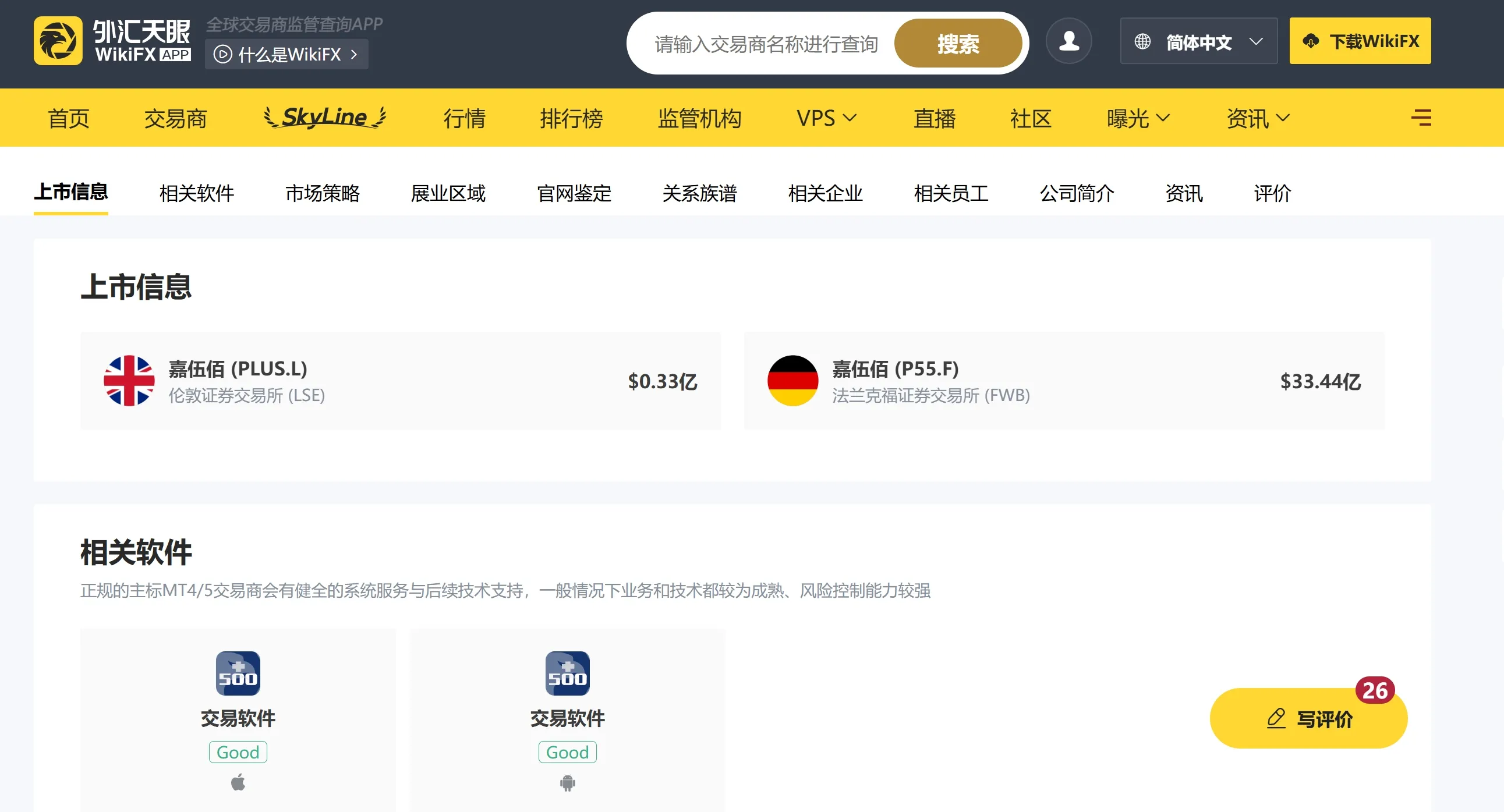
Task: Click the WikiFX eagle logo icon
Action: 58,41
